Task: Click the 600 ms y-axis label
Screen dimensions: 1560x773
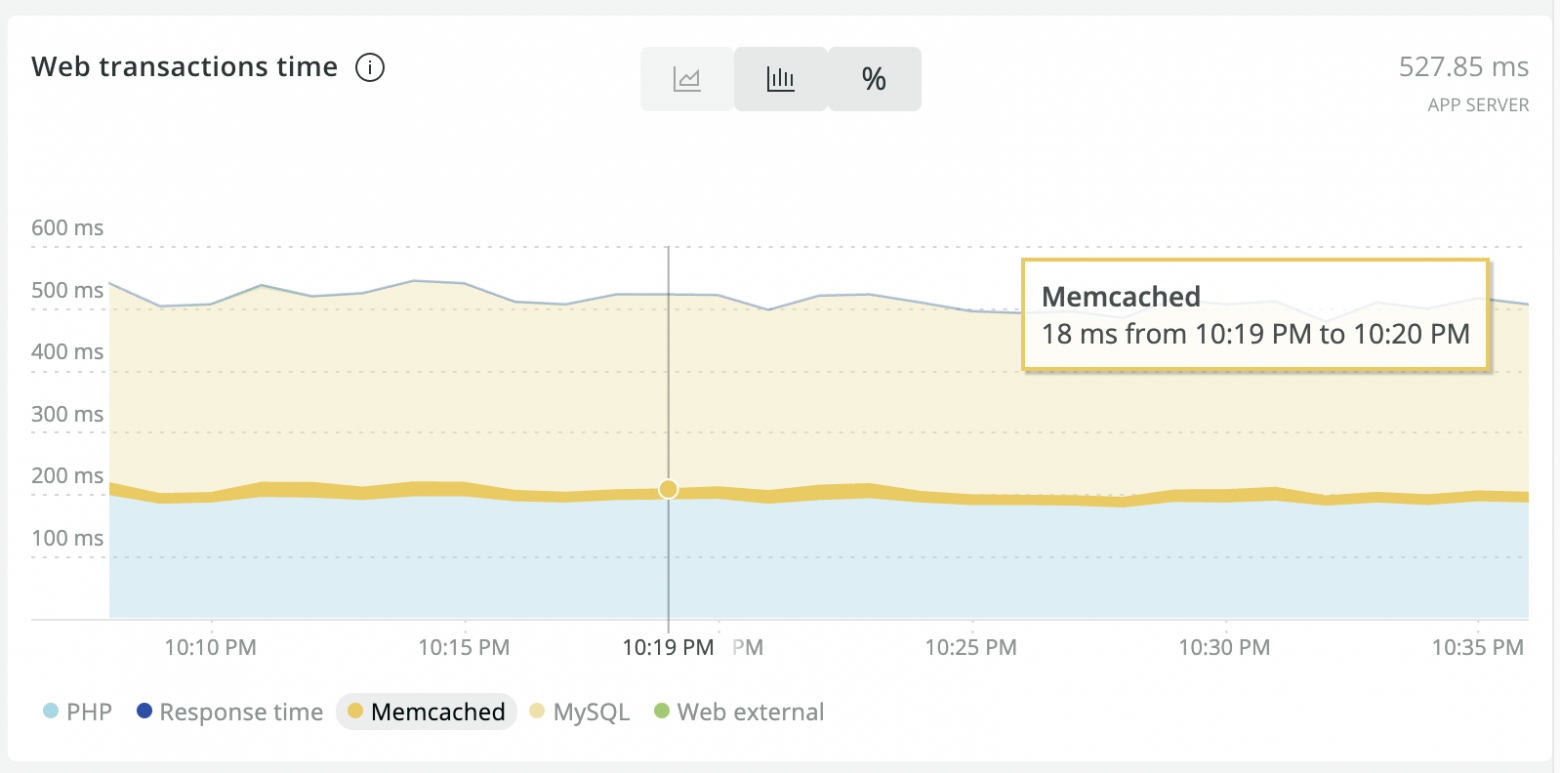Action: [x=67, y=228]
